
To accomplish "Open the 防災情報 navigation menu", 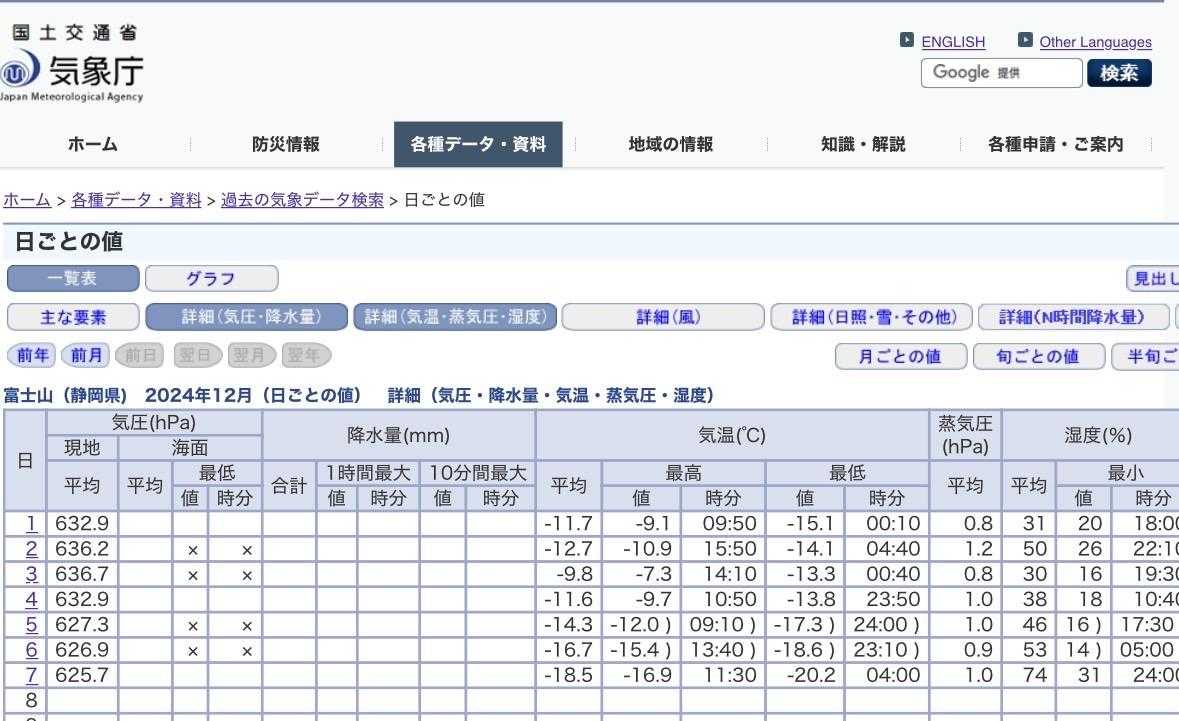I will click(286, 144).
